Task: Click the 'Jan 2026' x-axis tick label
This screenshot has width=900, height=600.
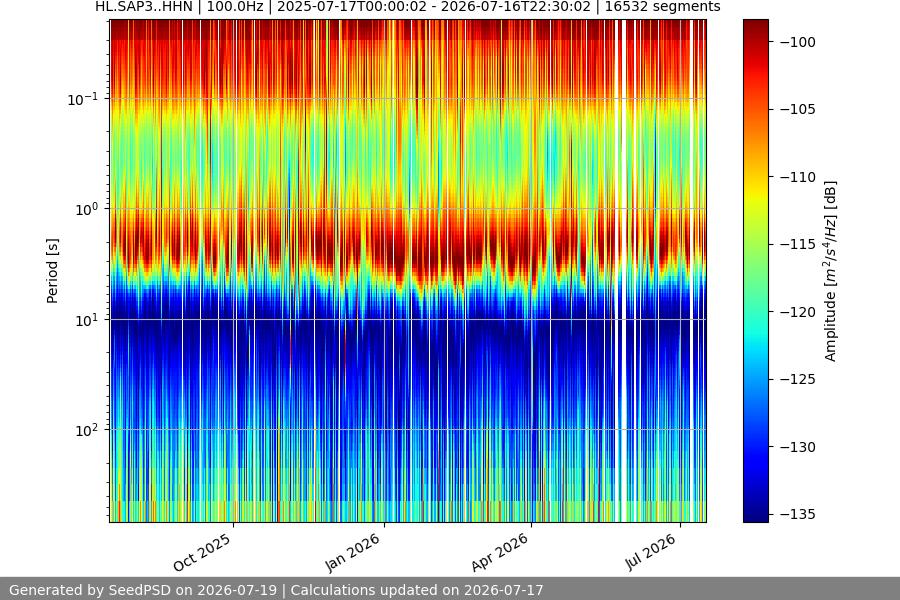Action: (x=352, y=552)
